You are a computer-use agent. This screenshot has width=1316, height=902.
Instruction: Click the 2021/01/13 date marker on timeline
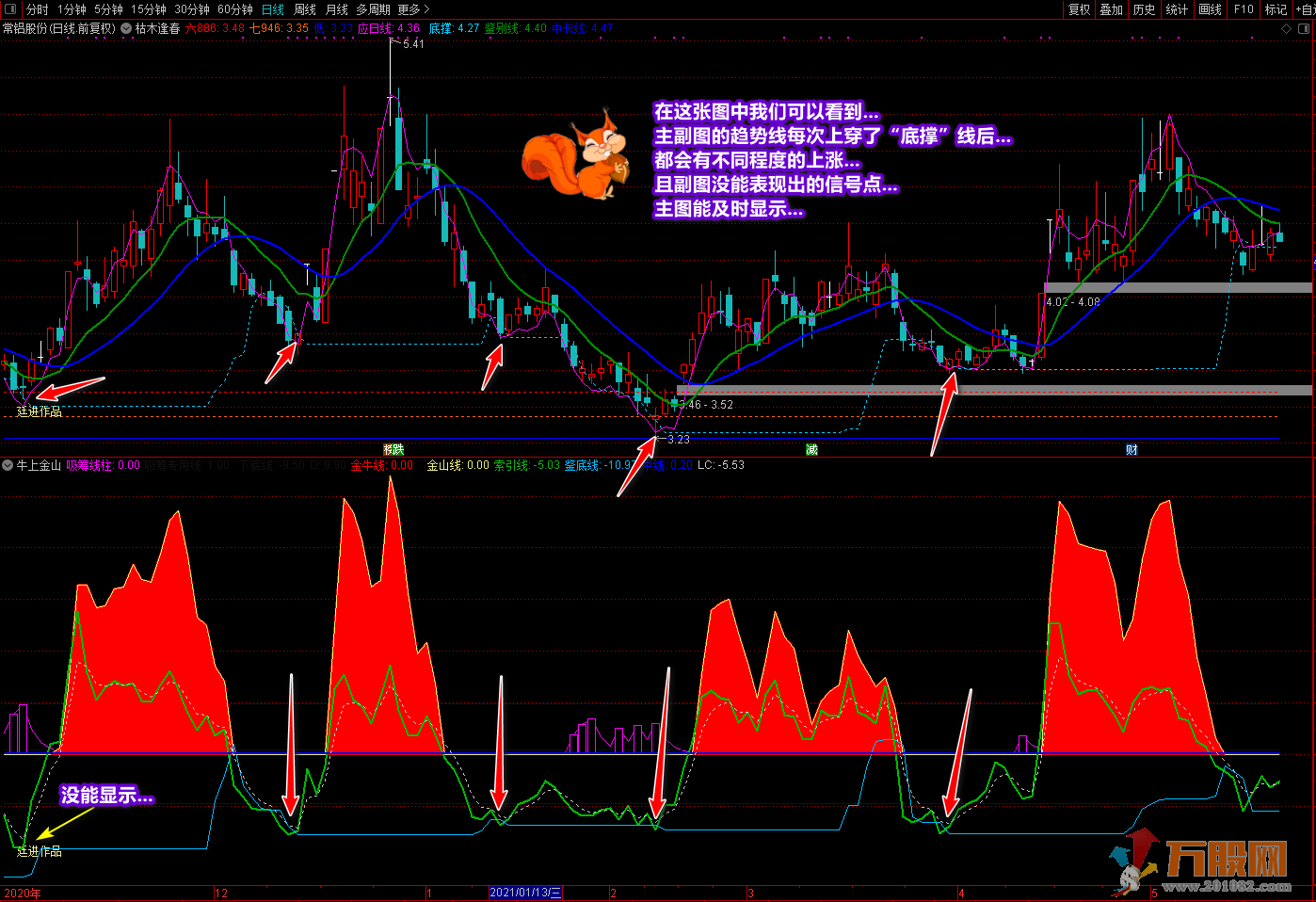point(525,893)
